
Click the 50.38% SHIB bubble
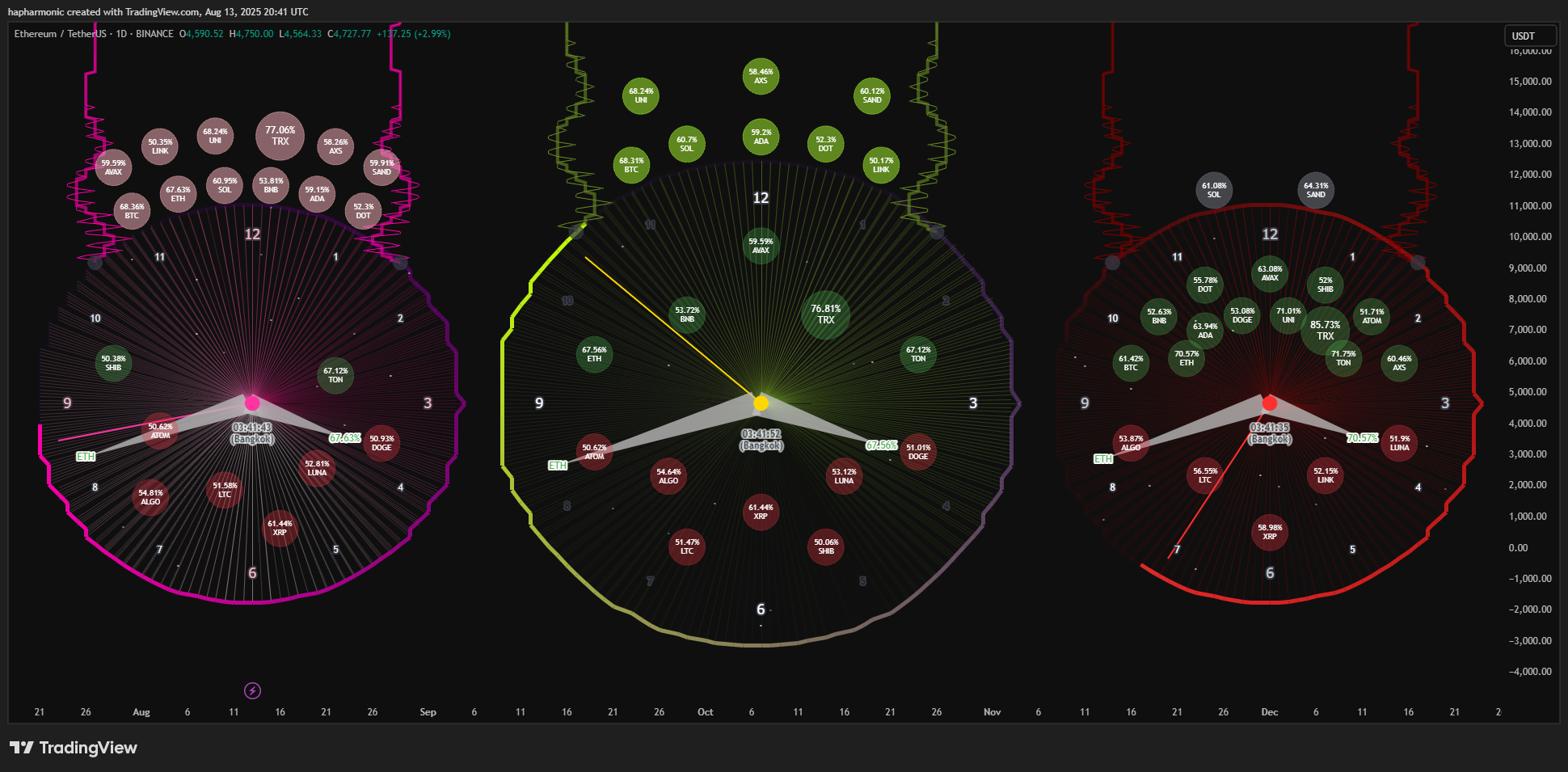pos(113,363)
